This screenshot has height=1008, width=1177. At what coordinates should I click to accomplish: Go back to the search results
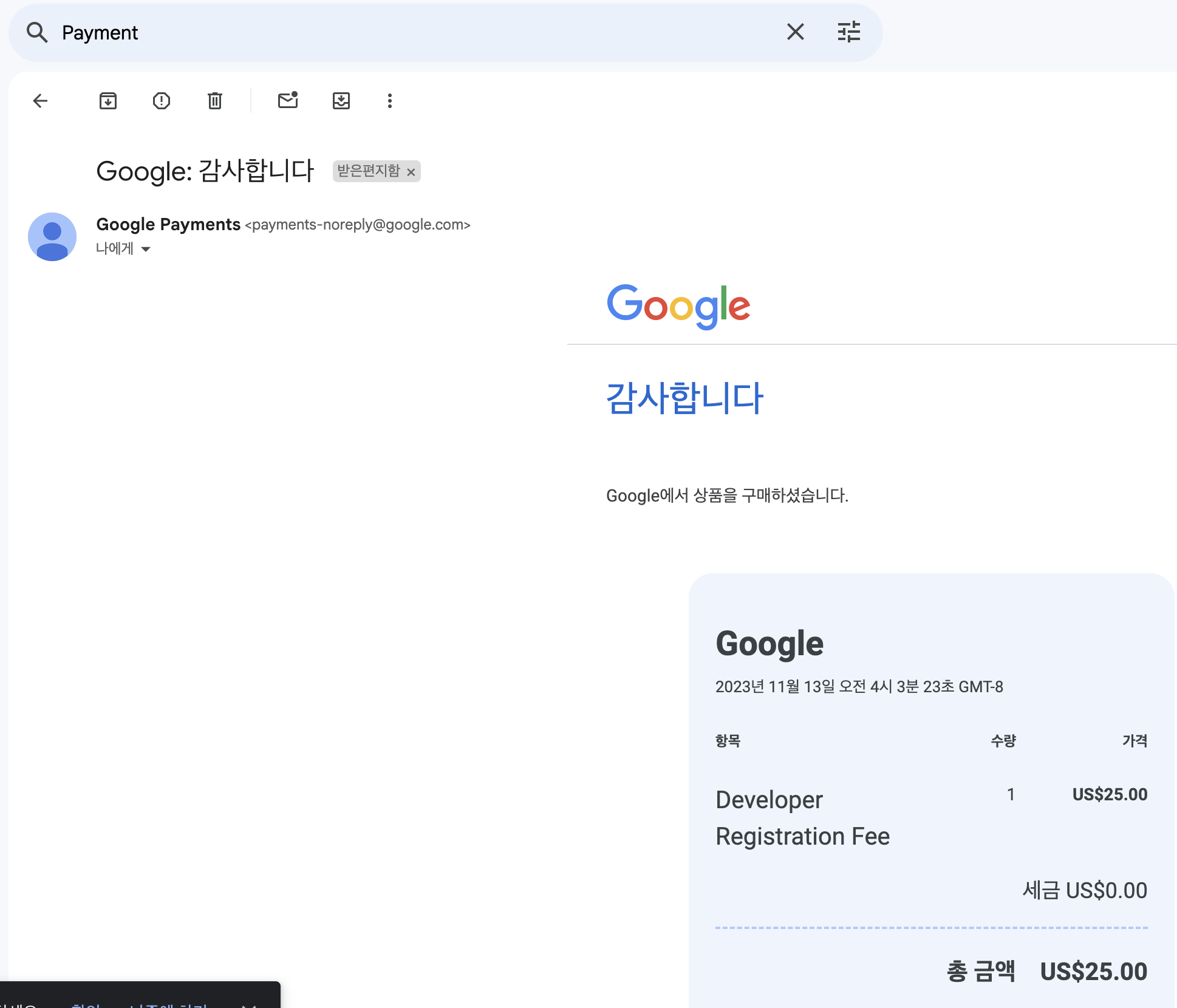pos(40,101)
